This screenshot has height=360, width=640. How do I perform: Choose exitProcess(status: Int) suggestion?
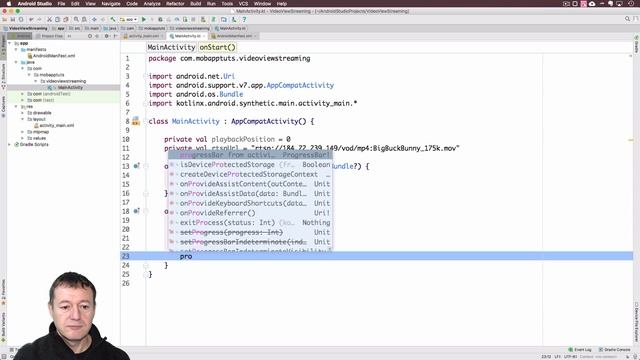(x=250, y=222)
